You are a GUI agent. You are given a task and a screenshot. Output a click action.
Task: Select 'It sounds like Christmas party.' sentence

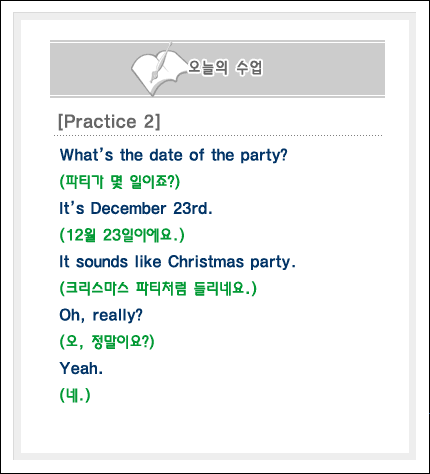(x=177, y=262)
